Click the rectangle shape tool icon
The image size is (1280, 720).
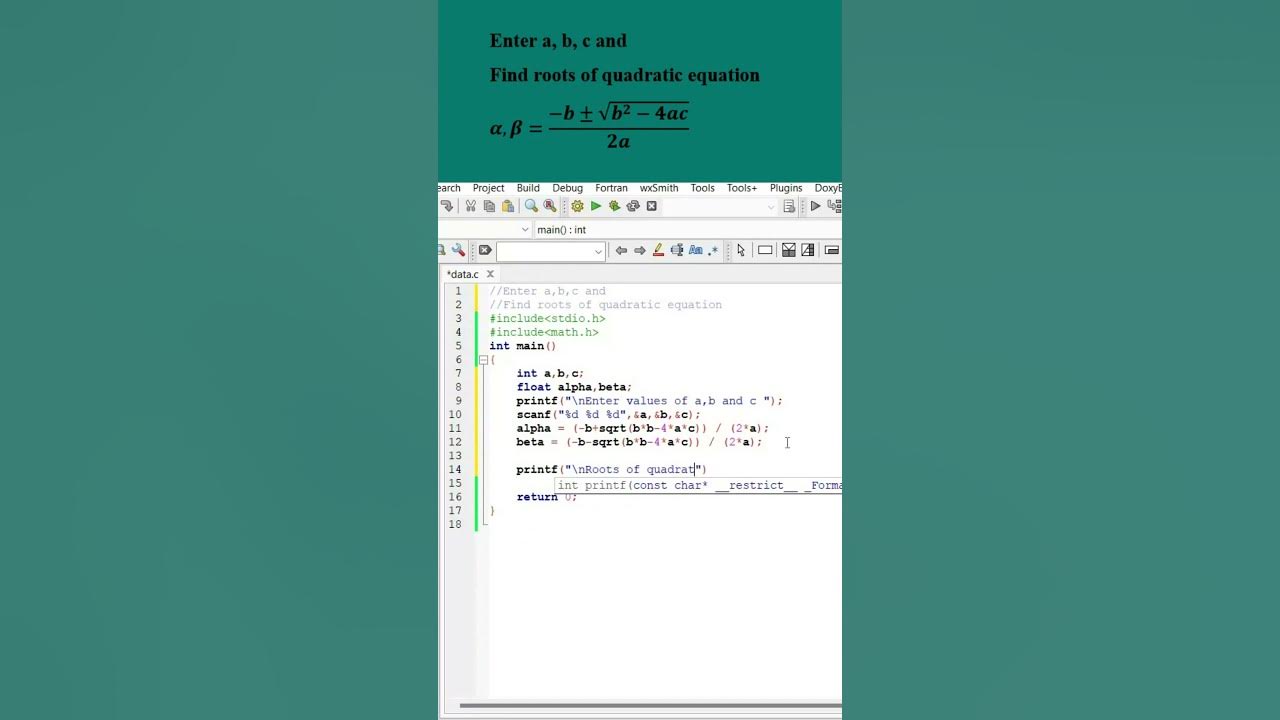click(765, 250)
